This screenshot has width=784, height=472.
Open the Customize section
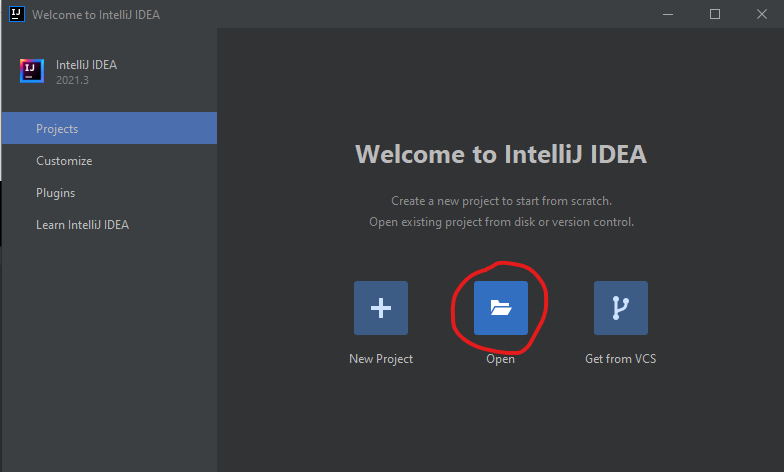(110, 160)
